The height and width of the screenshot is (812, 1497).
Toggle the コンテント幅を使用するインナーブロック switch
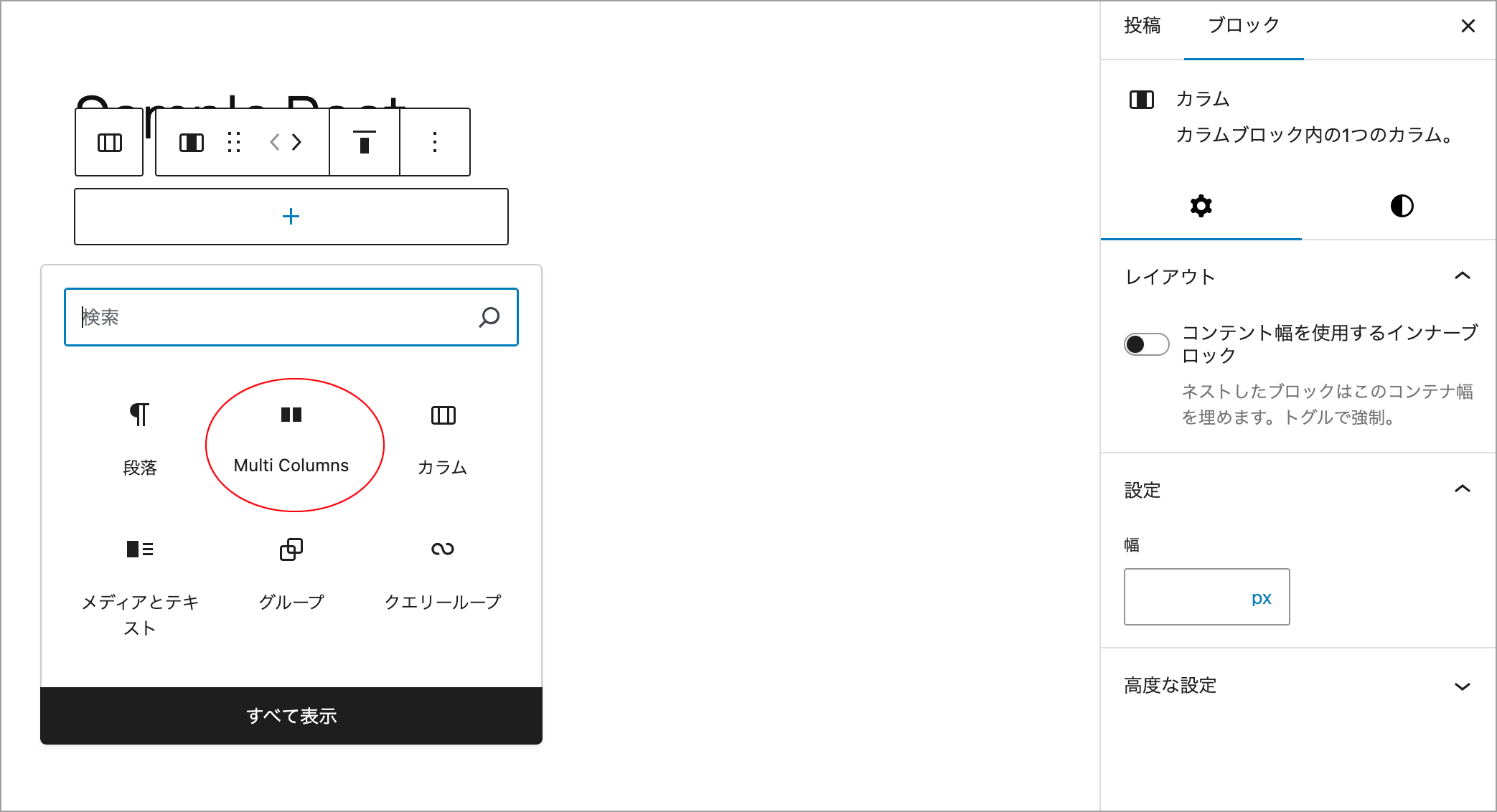[1146, 344]
